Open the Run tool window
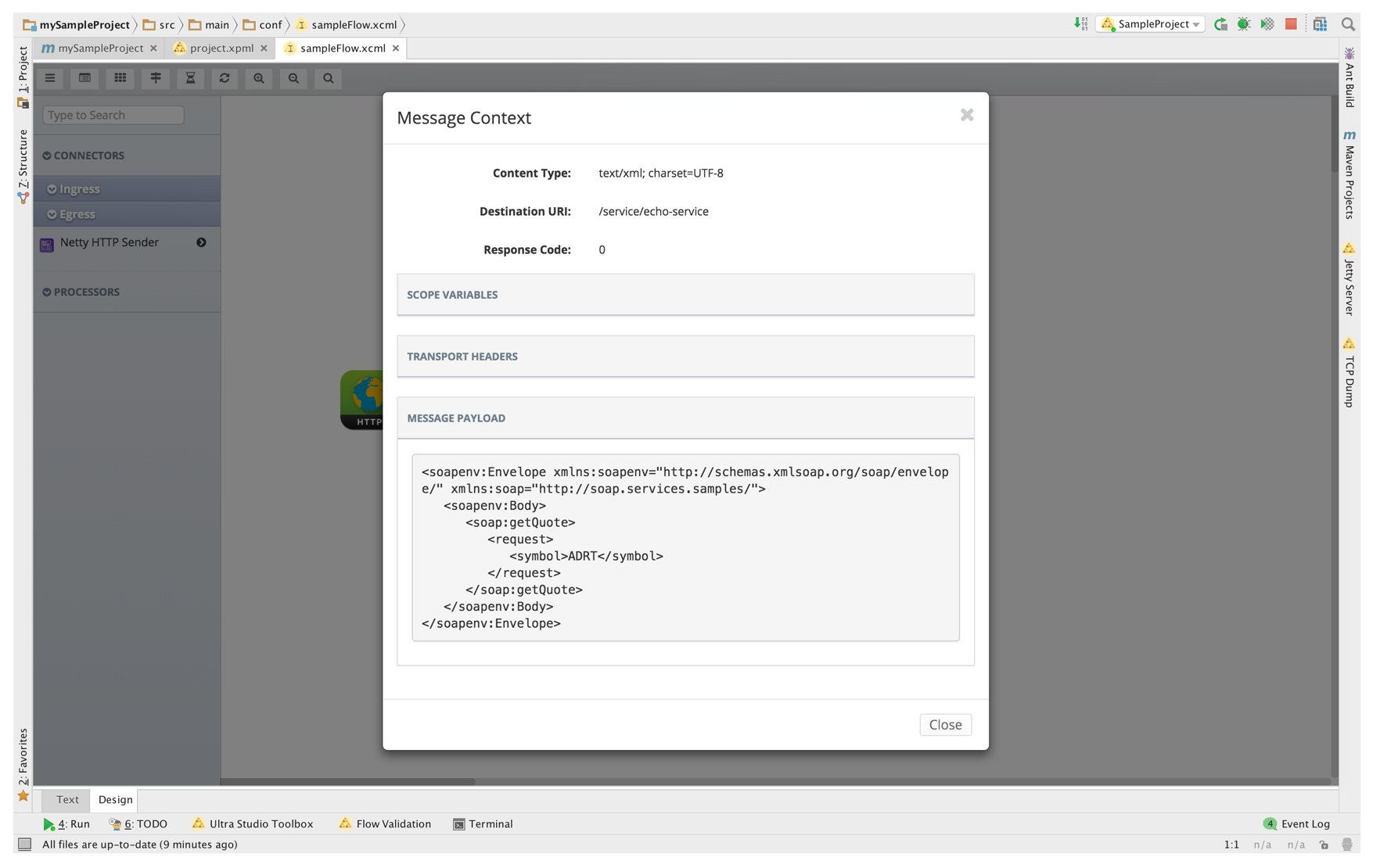Viewport: 1380px width, 868px height. pyautogui.click(x=67, y=824)
